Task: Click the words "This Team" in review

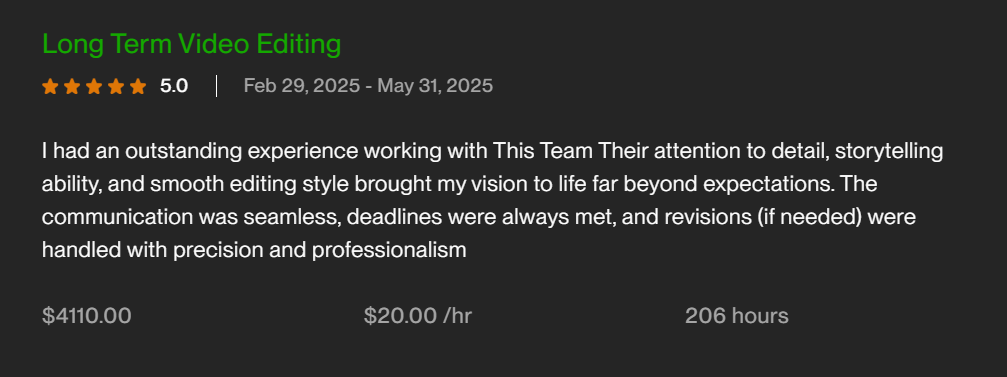Action: click(543, 152)
